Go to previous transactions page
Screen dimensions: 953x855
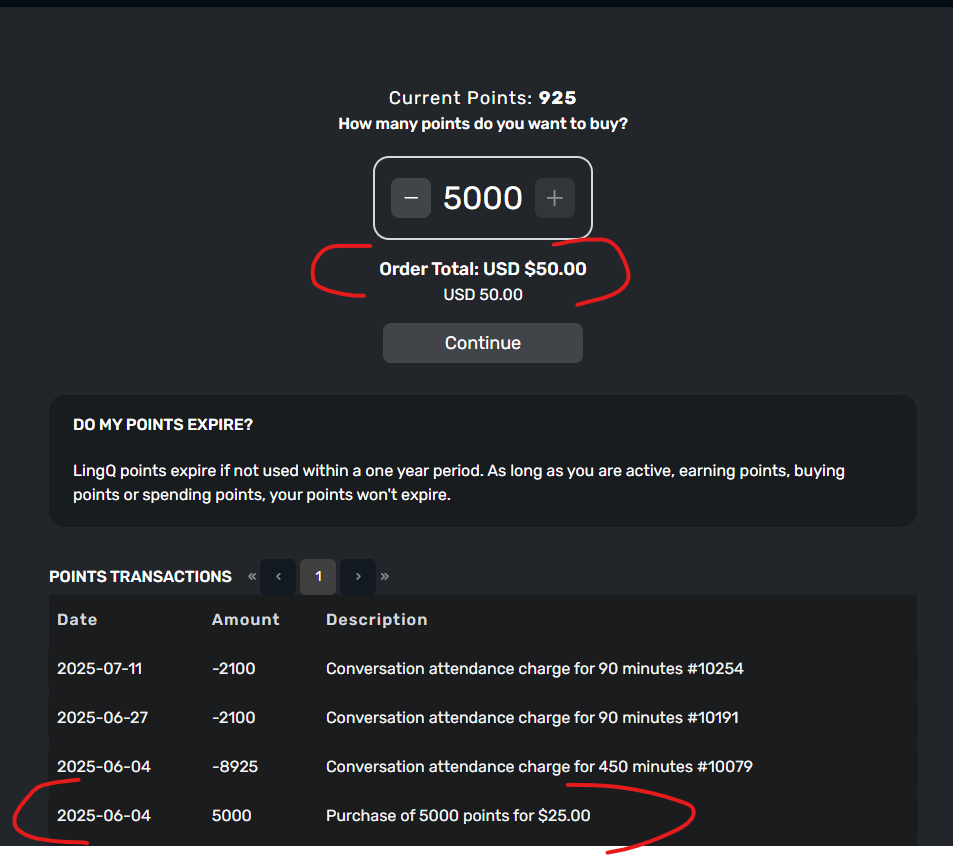point(278,577)
